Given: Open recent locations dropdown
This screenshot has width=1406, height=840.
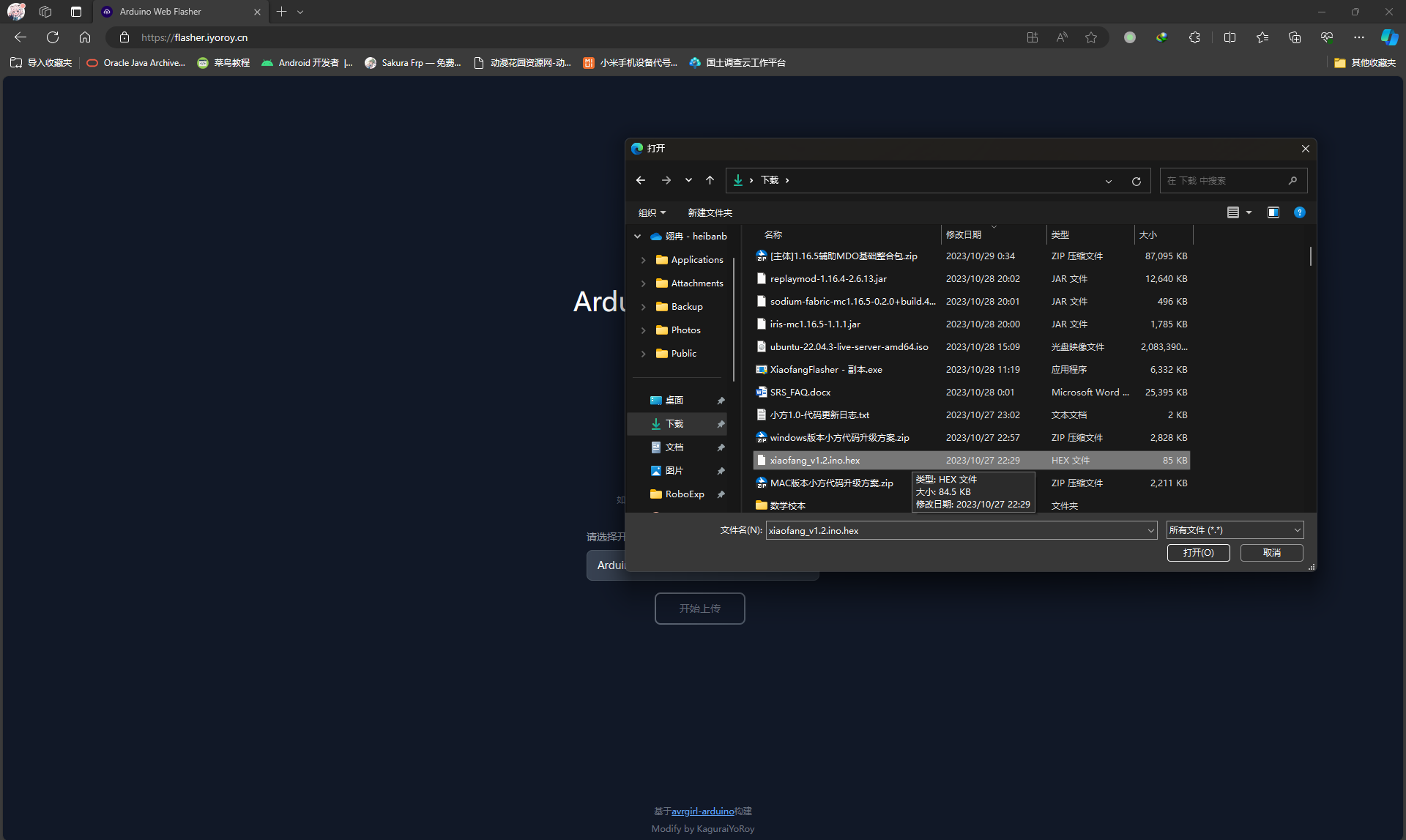Looking at the screenshot, I should coord(688,180).
